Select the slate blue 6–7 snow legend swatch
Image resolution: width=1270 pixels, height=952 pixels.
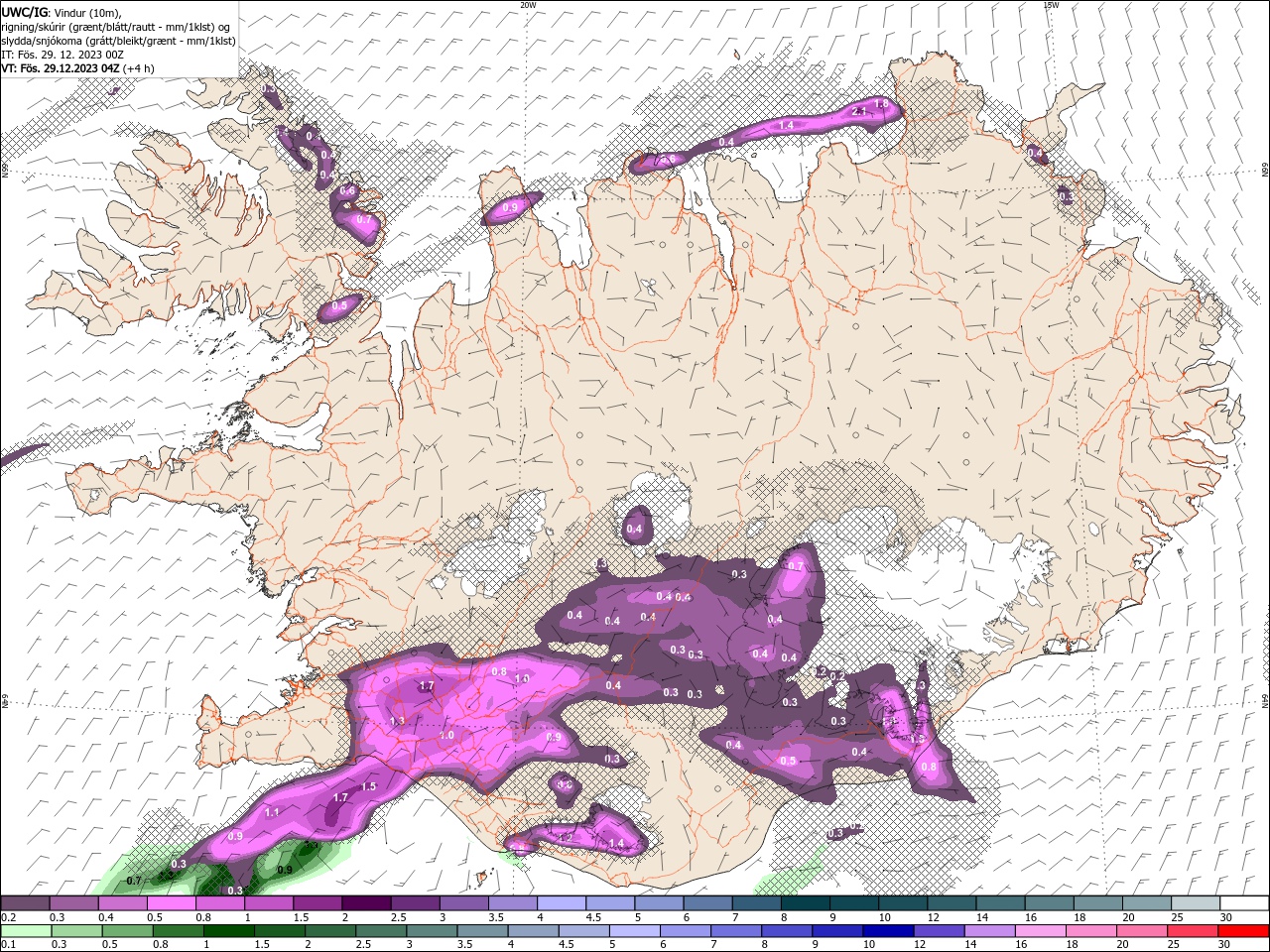[708, 902]
